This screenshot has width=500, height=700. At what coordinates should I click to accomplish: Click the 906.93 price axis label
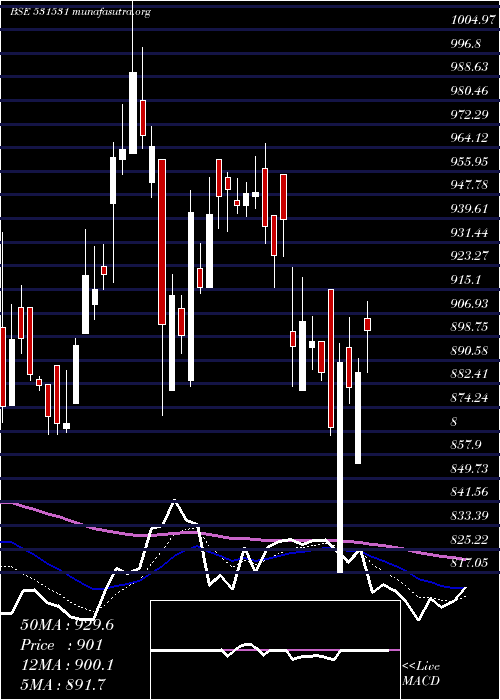point(470,303)
